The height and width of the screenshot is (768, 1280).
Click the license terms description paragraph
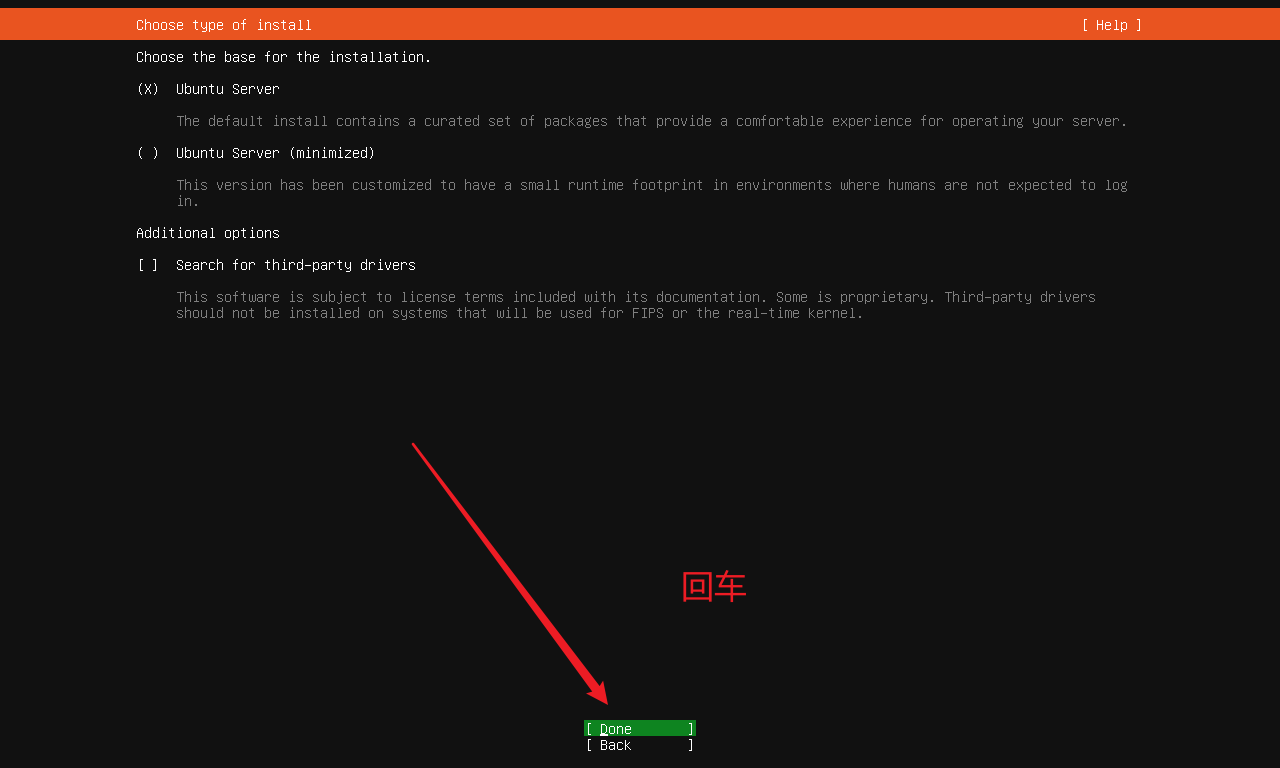click(636, 305)
